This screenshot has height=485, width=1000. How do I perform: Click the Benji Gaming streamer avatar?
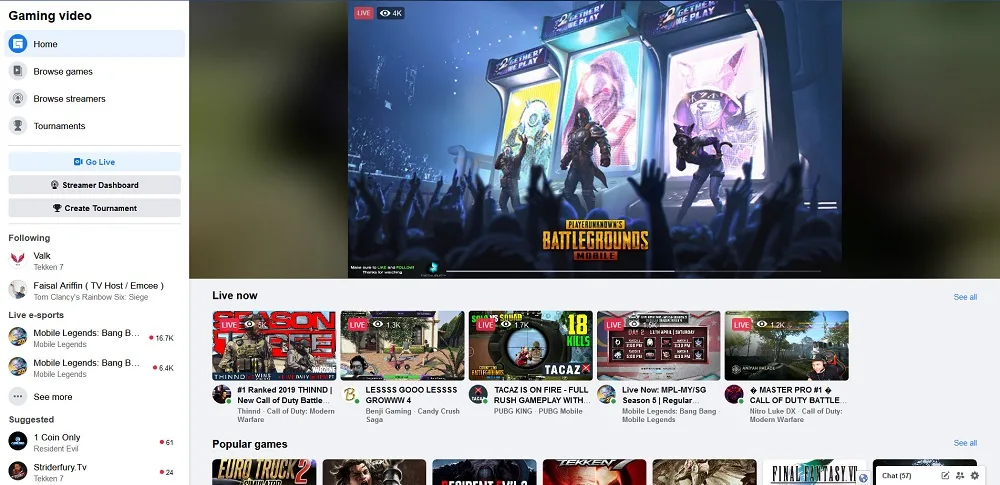click(349, 394)
